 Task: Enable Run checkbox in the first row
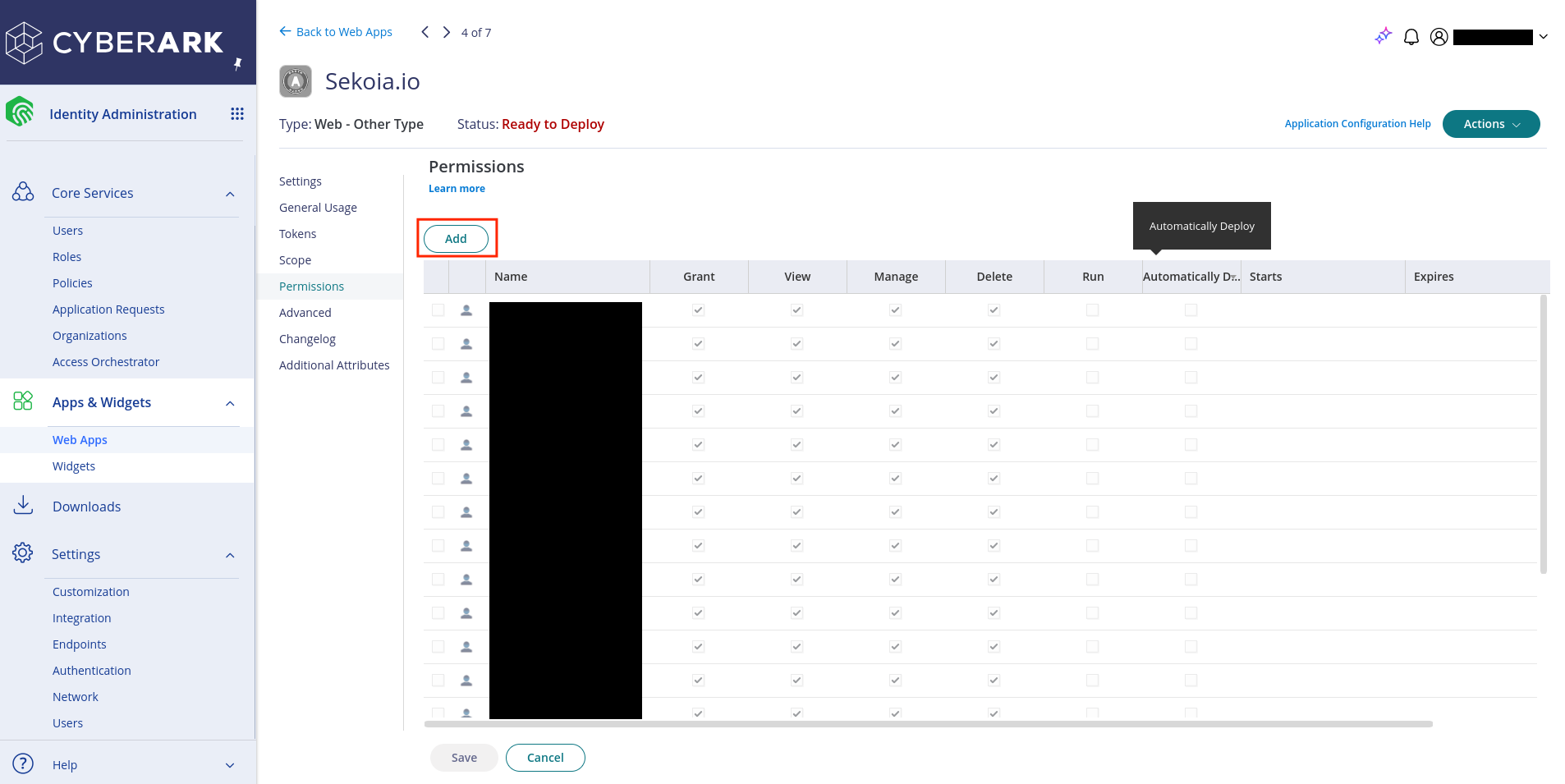[x=1092, y=310]
